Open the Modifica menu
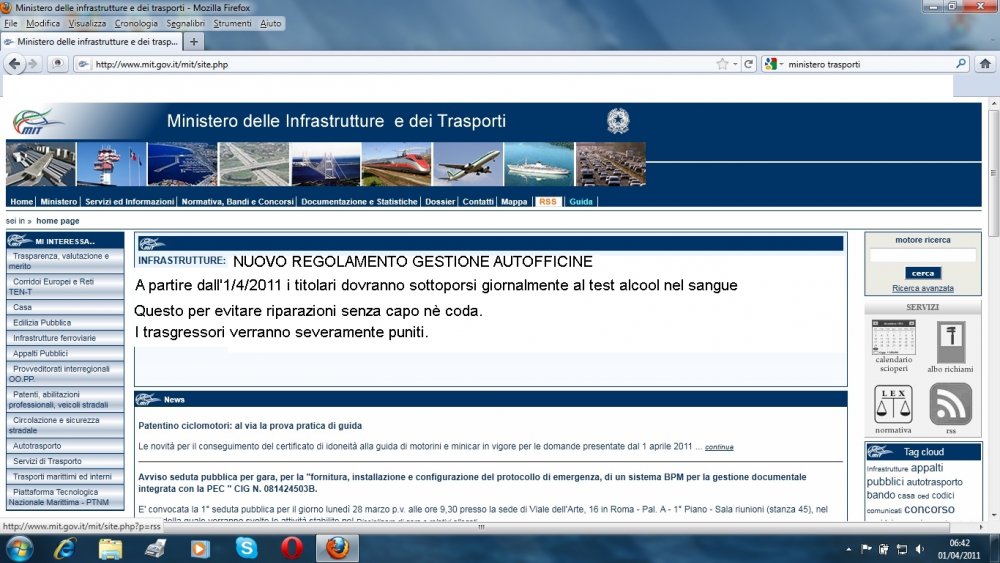Image resolution: width=1000 pixels, height=563 pixels. (43, 24)
